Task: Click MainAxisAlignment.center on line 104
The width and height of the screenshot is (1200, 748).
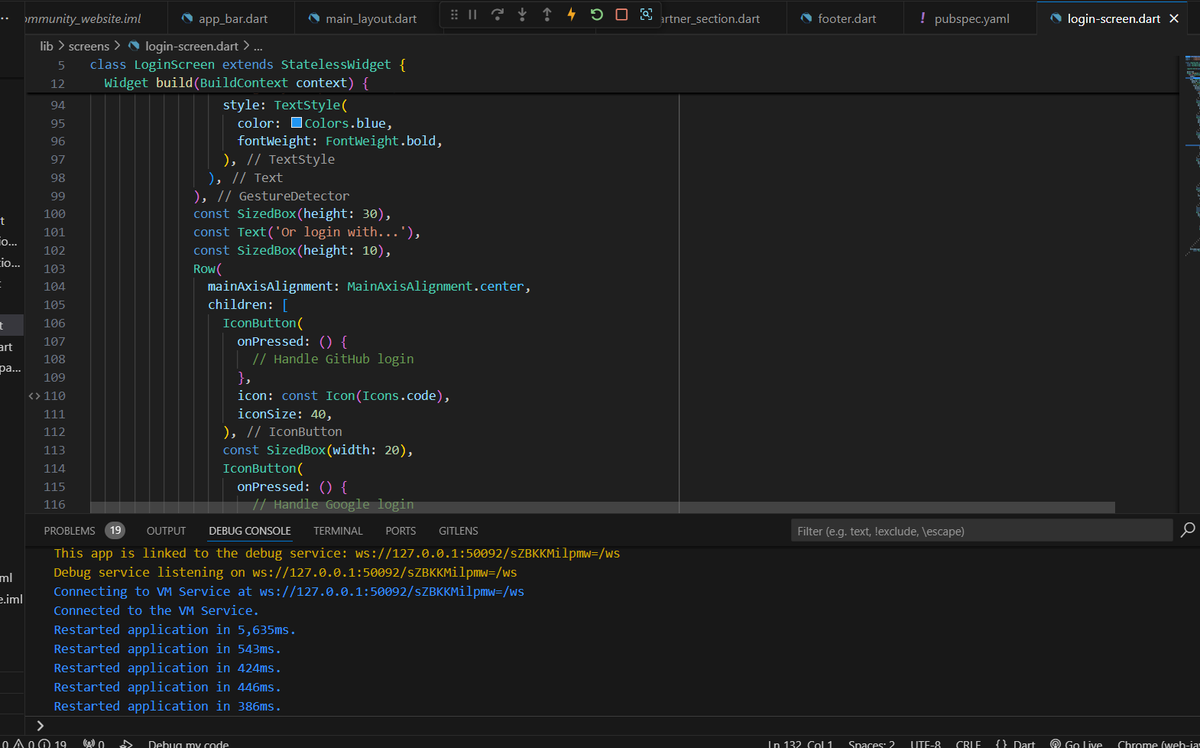Action: 435,286
